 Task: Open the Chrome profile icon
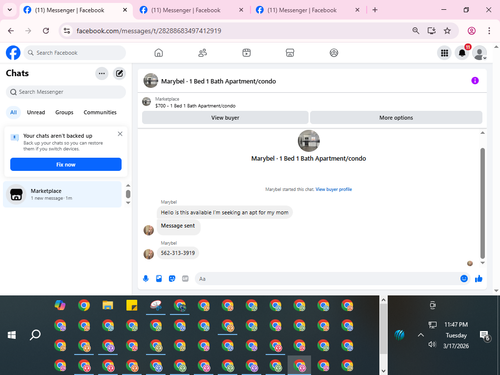point(471,31)
